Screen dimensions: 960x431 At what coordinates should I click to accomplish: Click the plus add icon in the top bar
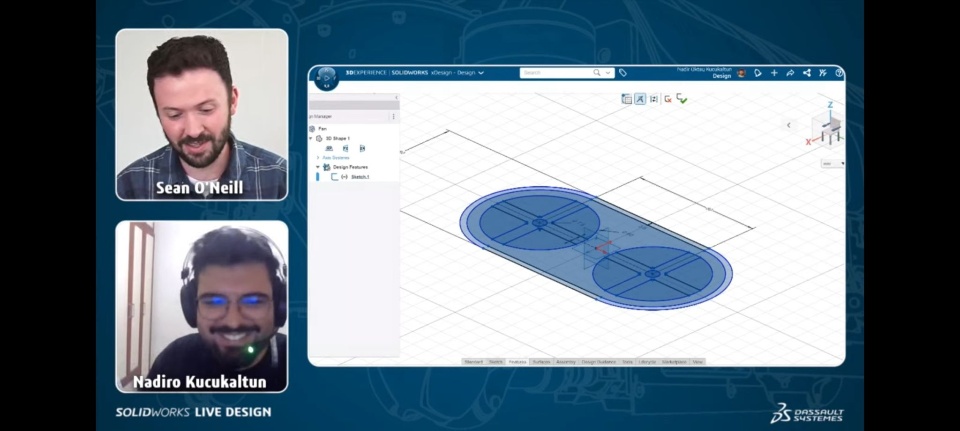click(x=774, y=73)
